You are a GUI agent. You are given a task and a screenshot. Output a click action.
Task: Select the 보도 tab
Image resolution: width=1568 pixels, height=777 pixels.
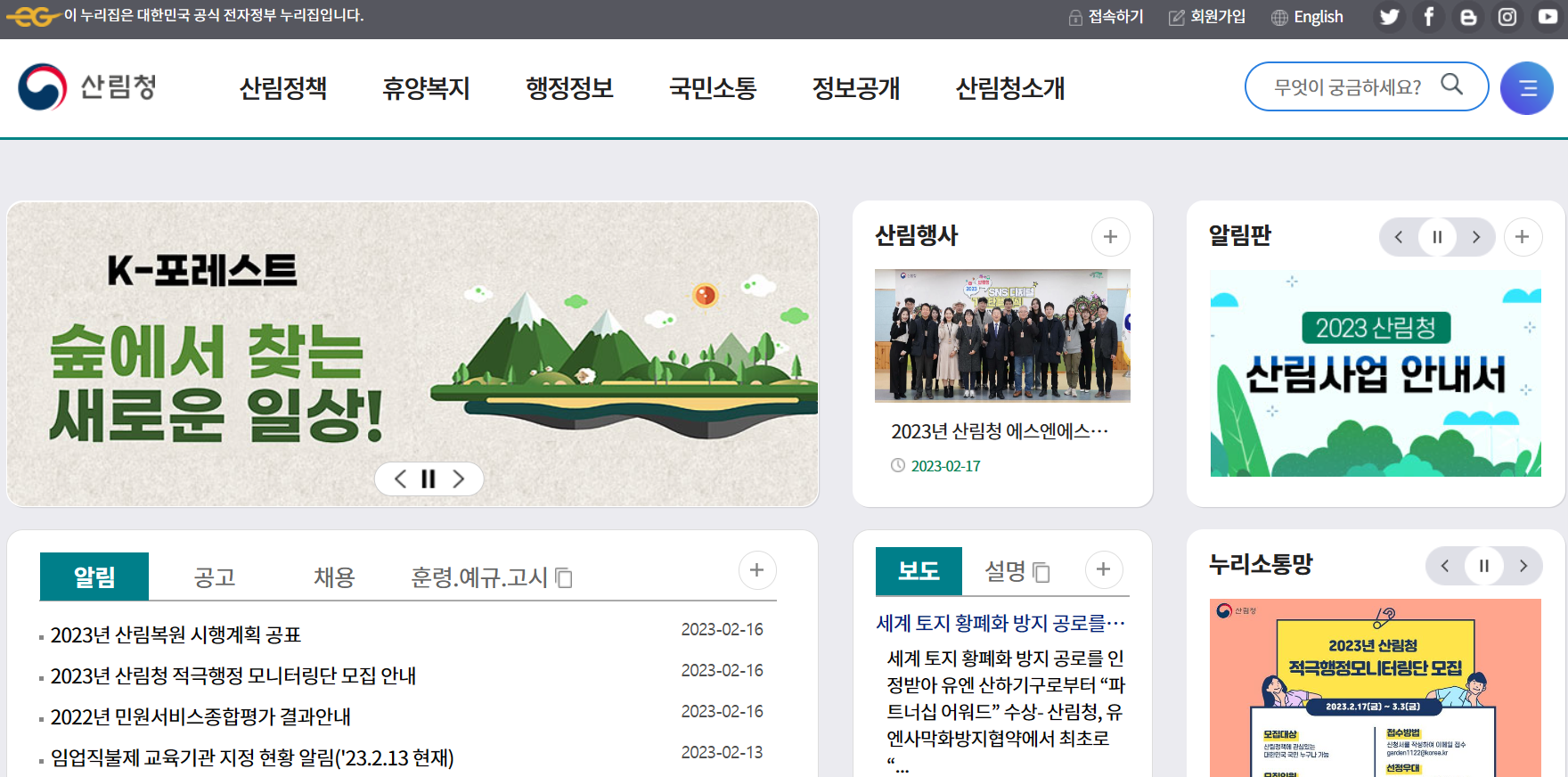(919, 571)
